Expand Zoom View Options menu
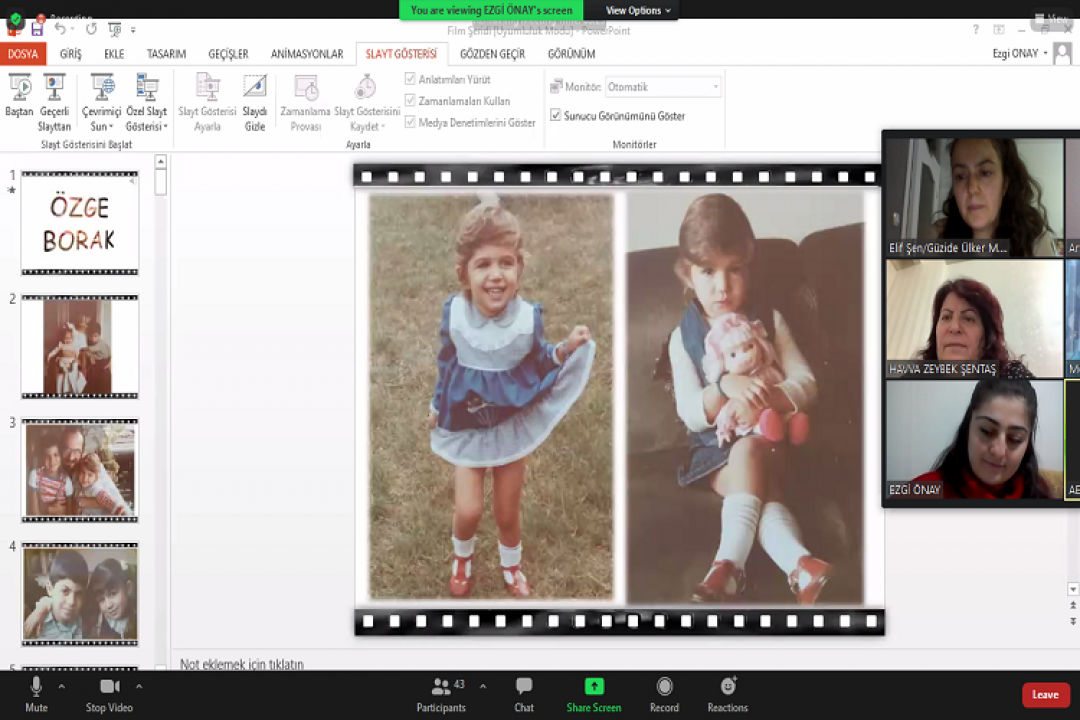 [637, 11]
